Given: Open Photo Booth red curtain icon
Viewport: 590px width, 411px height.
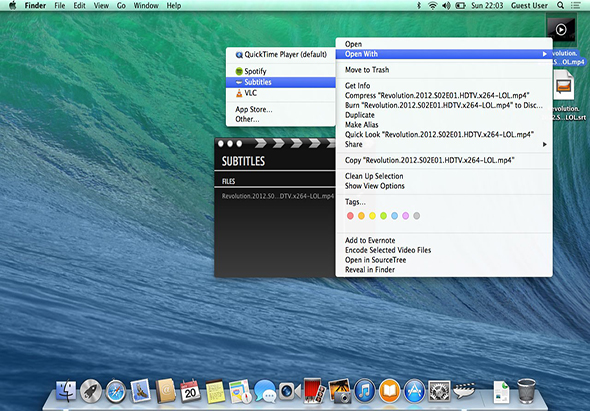Looking at the screenshot, I should [314, 391].
